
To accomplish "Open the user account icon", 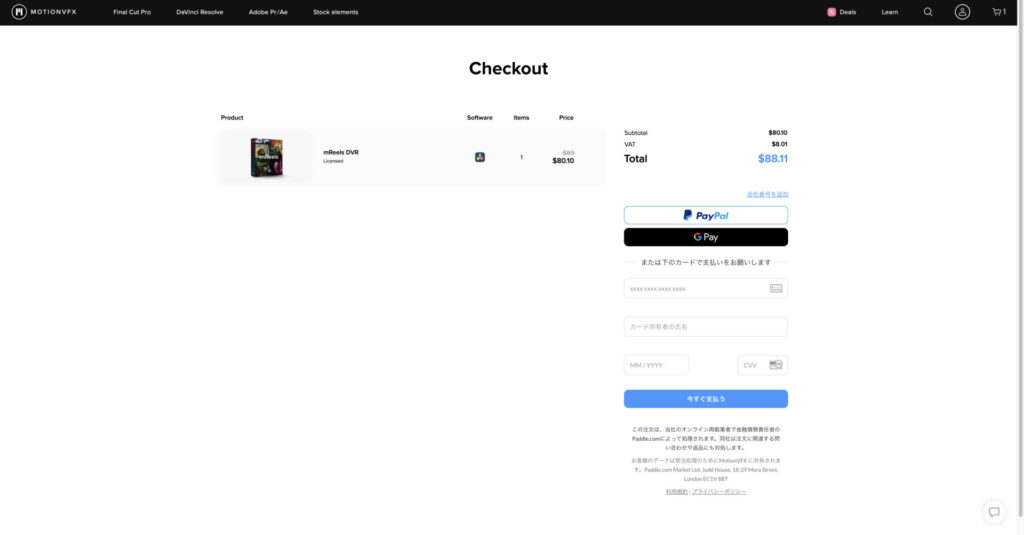I will pos(962,12).
